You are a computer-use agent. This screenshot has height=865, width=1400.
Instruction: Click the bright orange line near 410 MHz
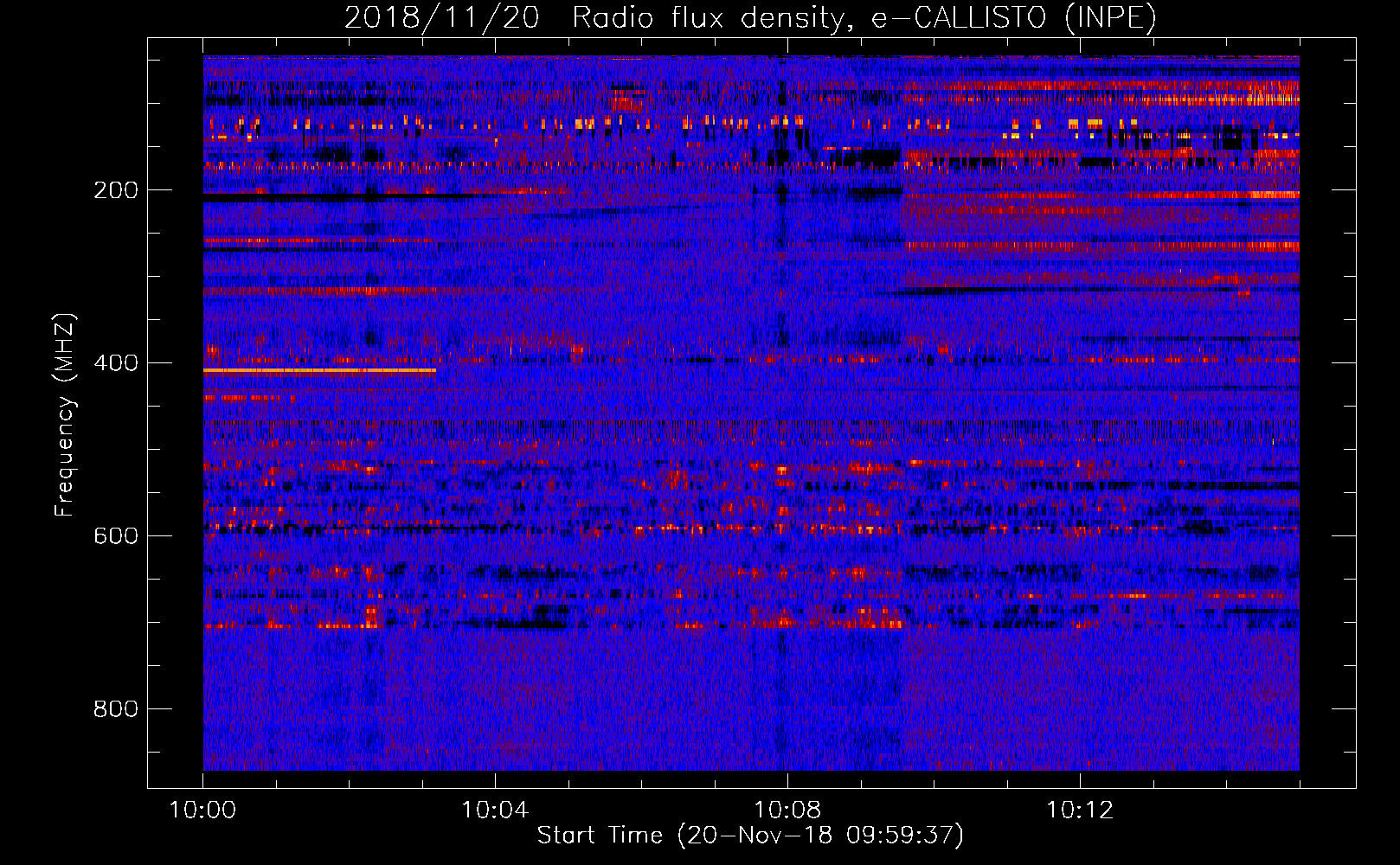(319, 370)
